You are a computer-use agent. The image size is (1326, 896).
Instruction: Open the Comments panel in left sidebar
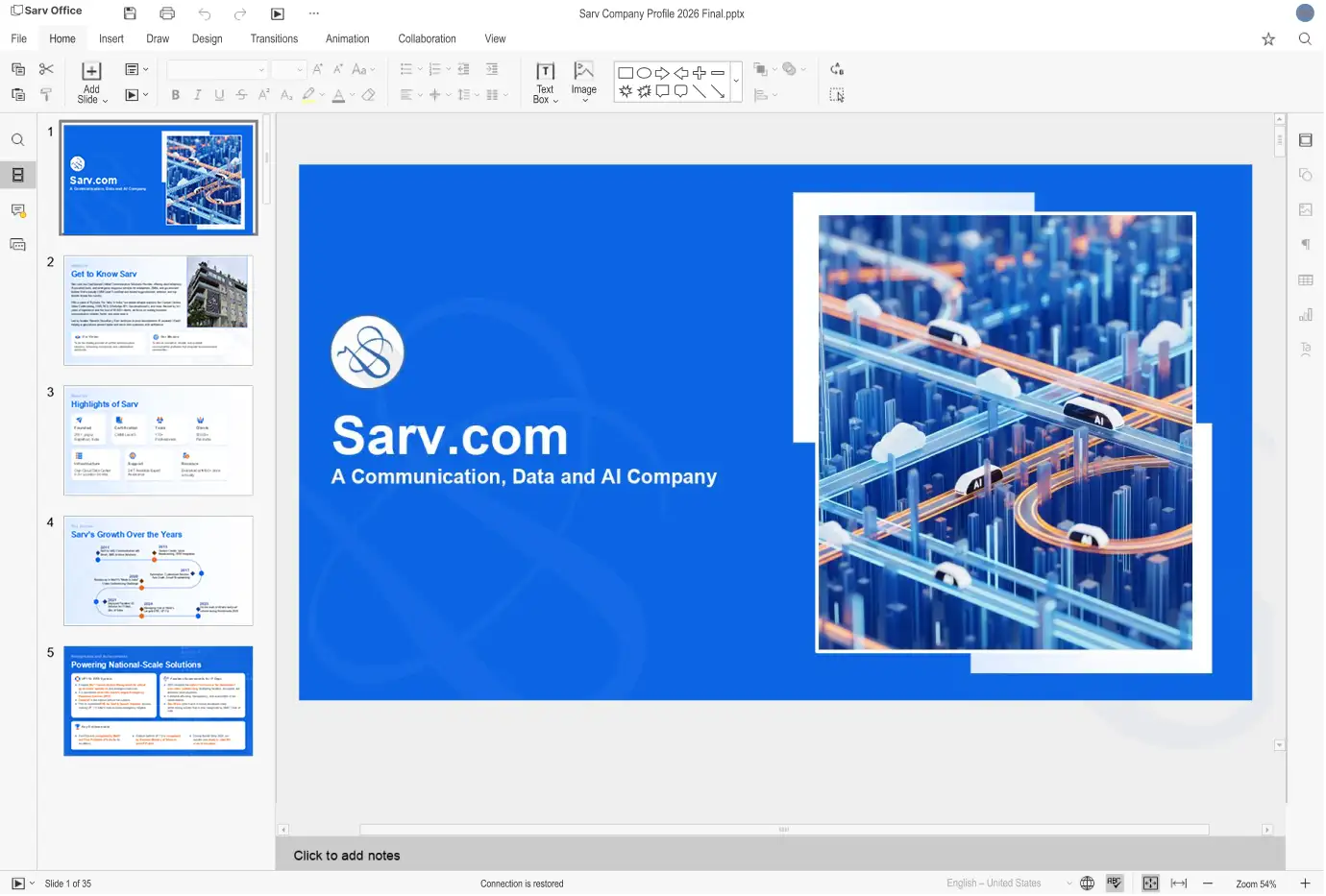click(17, 210)
